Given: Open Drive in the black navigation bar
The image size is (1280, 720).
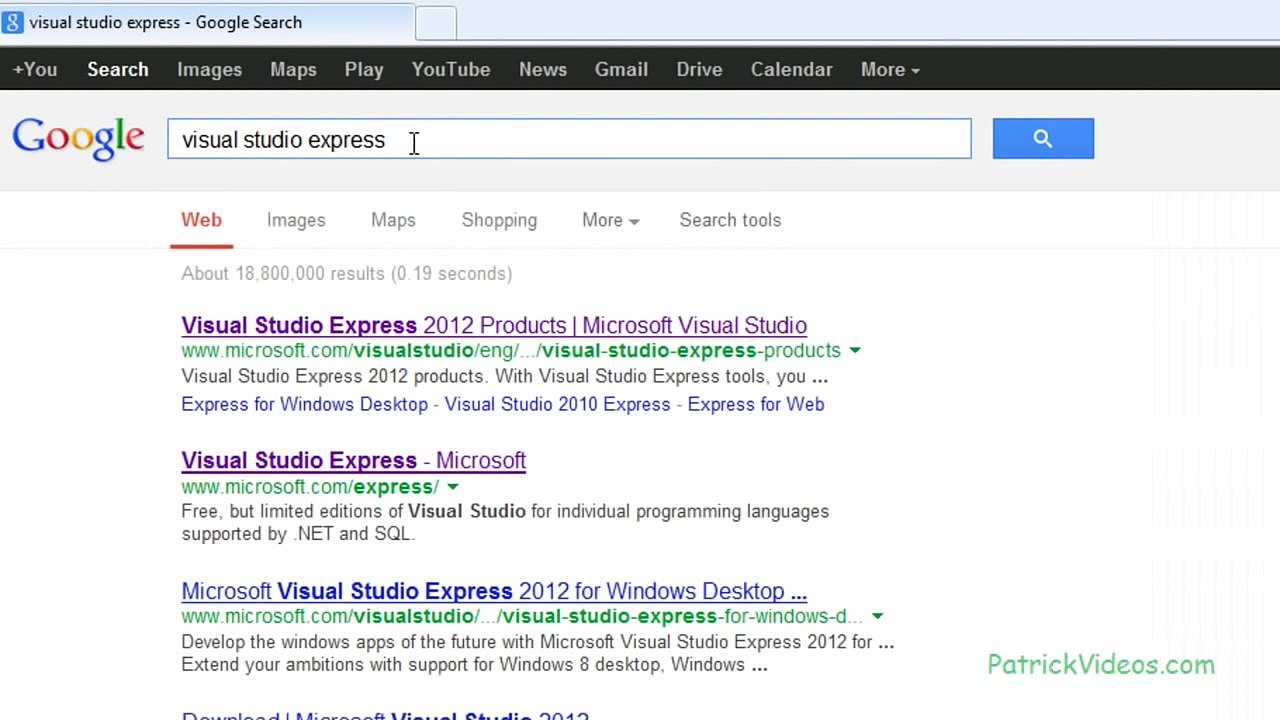Looking at the screenshot, I should click(699, 70).
